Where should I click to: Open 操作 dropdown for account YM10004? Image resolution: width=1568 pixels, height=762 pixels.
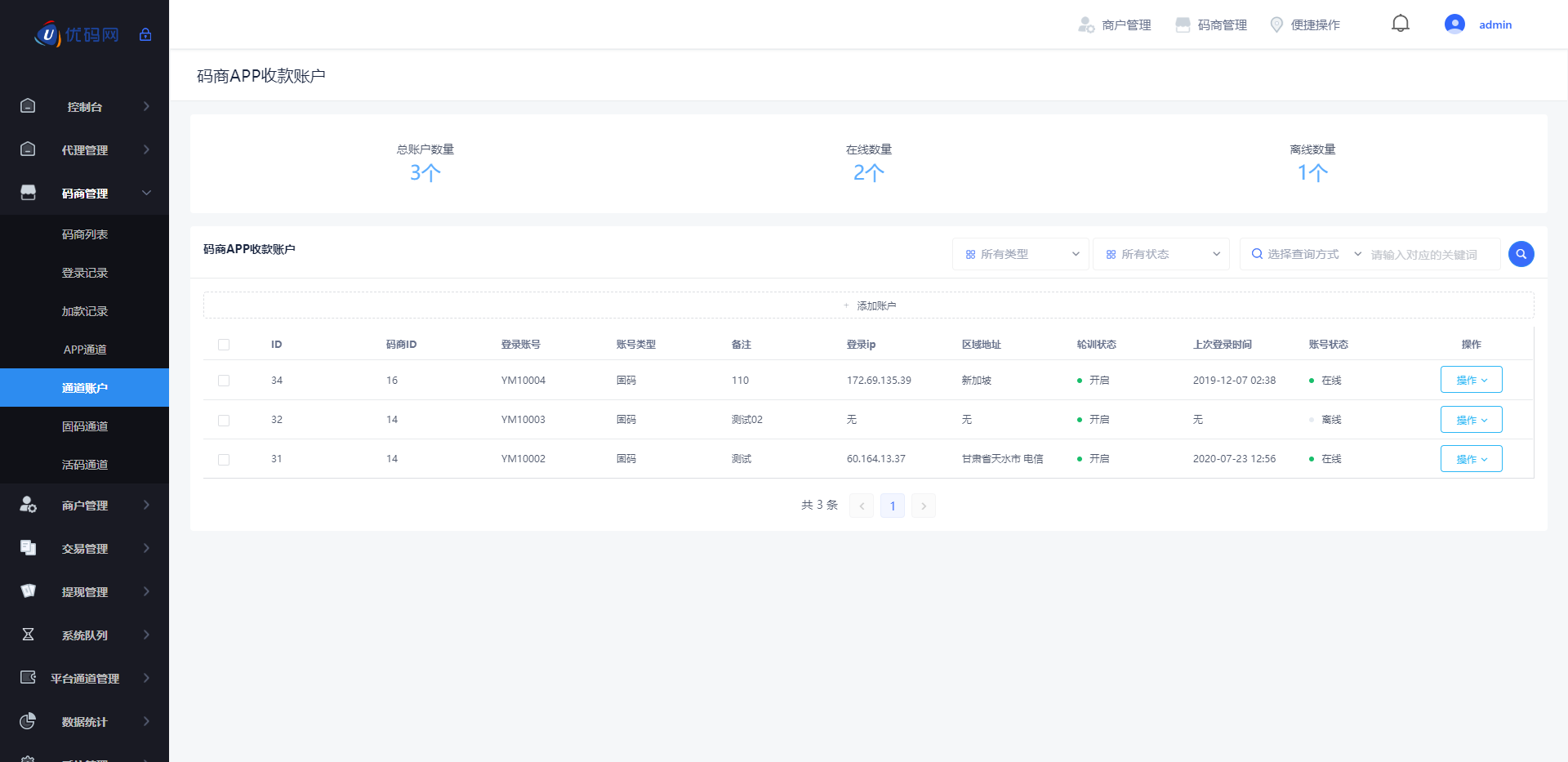pyautogui.click(x=1471, y=380)
